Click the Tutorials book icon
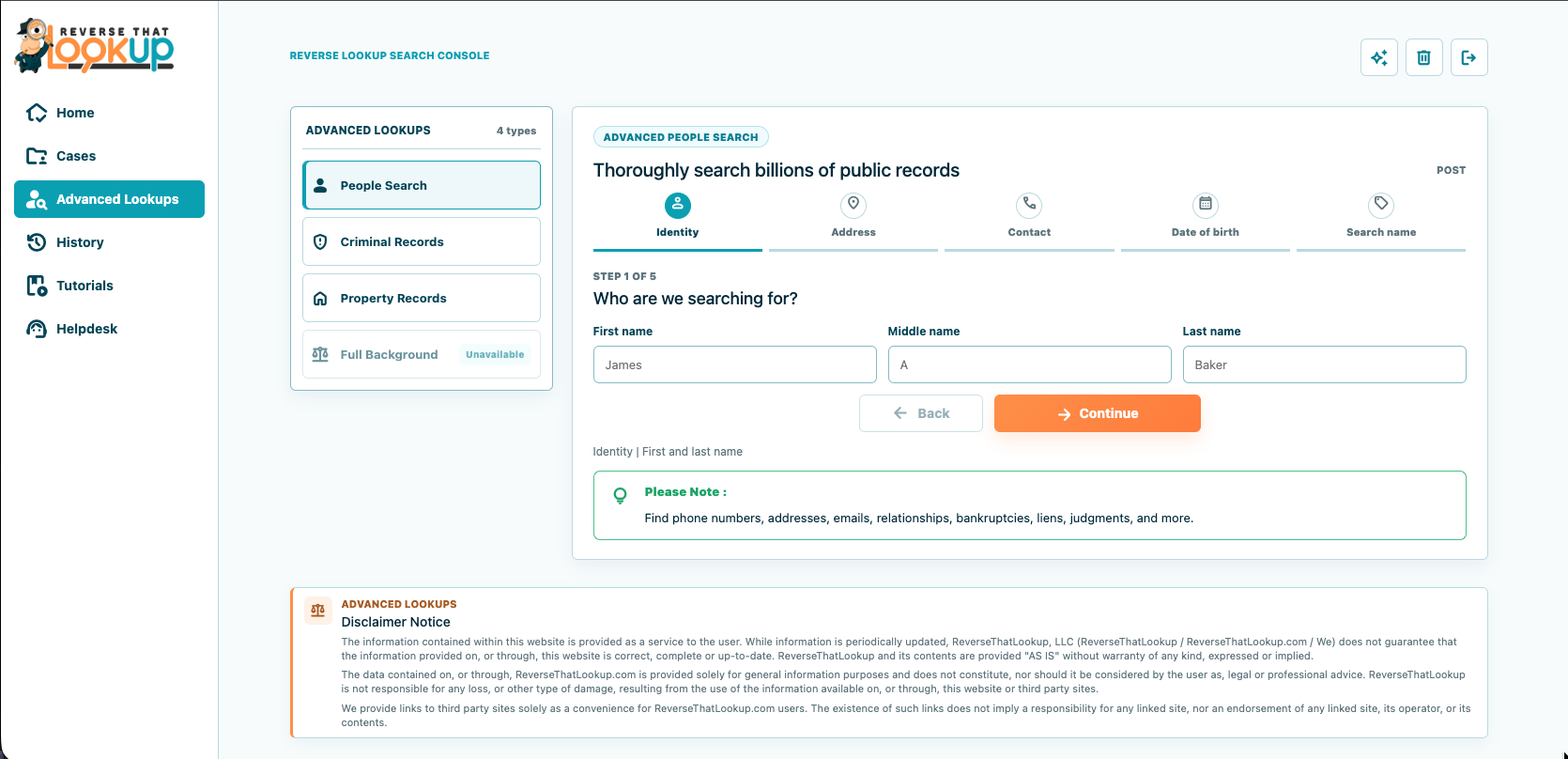 pyautogui.click(x=37, y=286)
